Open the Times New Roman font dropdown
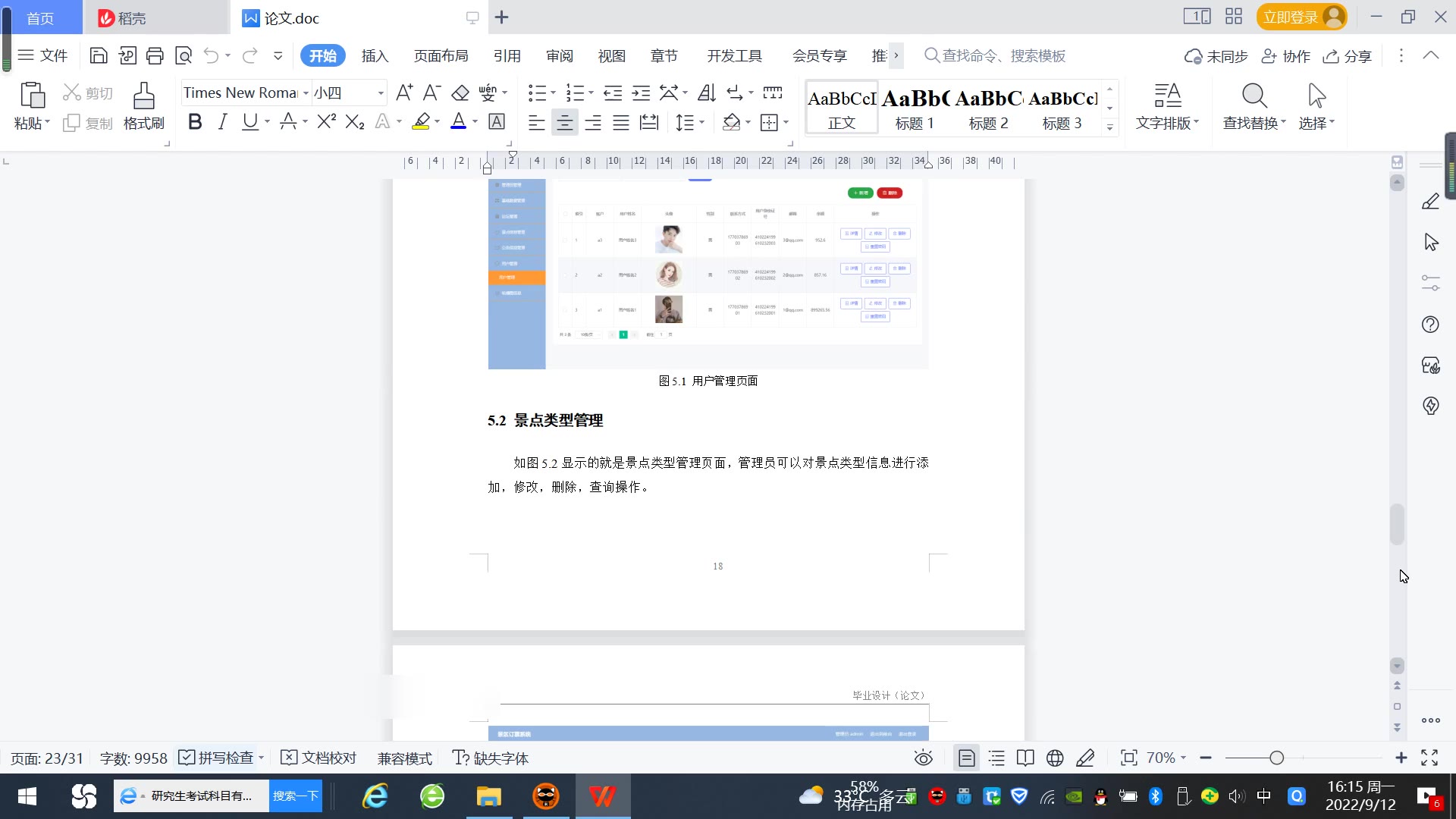This screenshot has height=819, width=1456. point(306,93)
